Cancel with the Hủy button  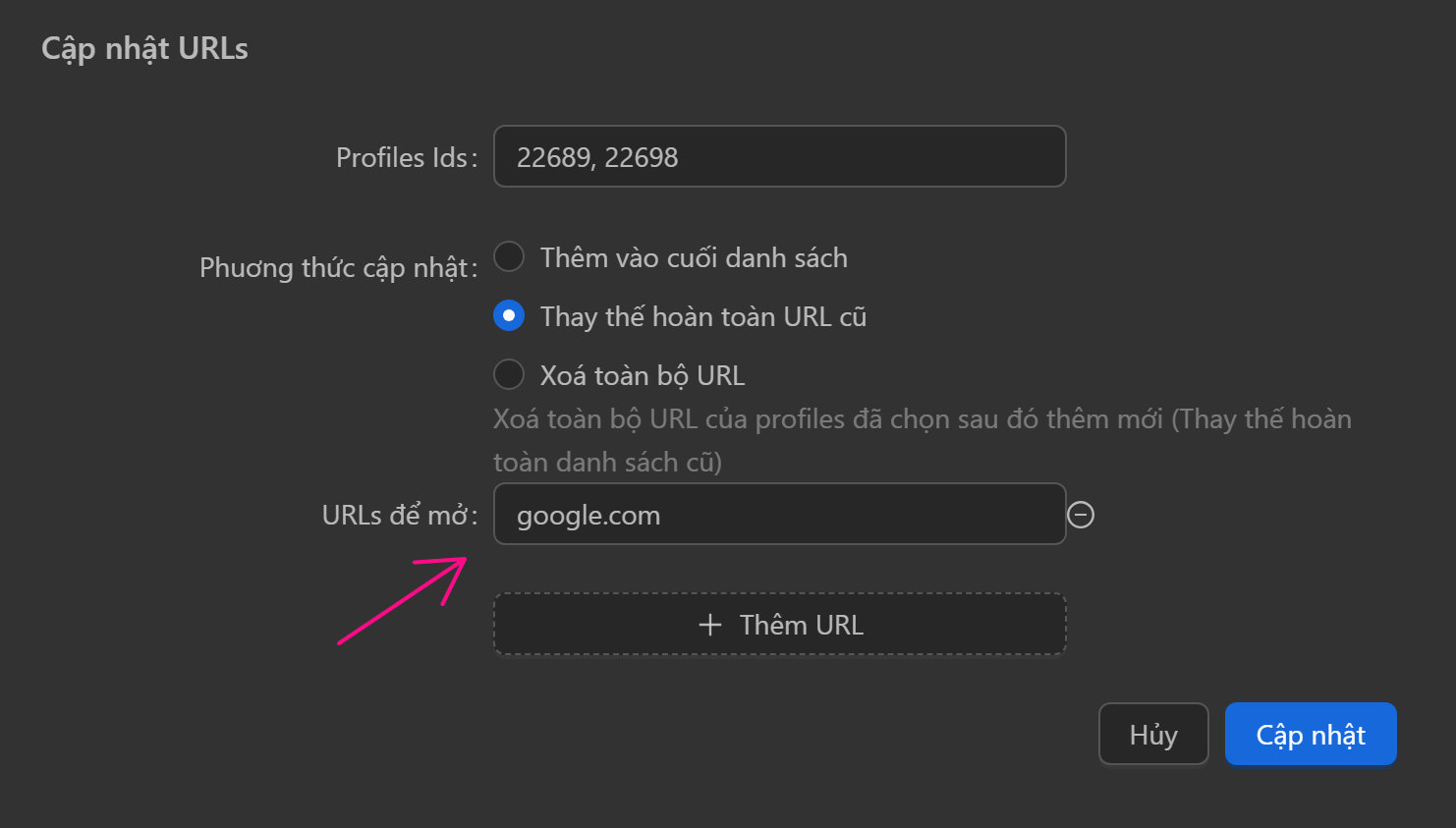coord(1153,734)
